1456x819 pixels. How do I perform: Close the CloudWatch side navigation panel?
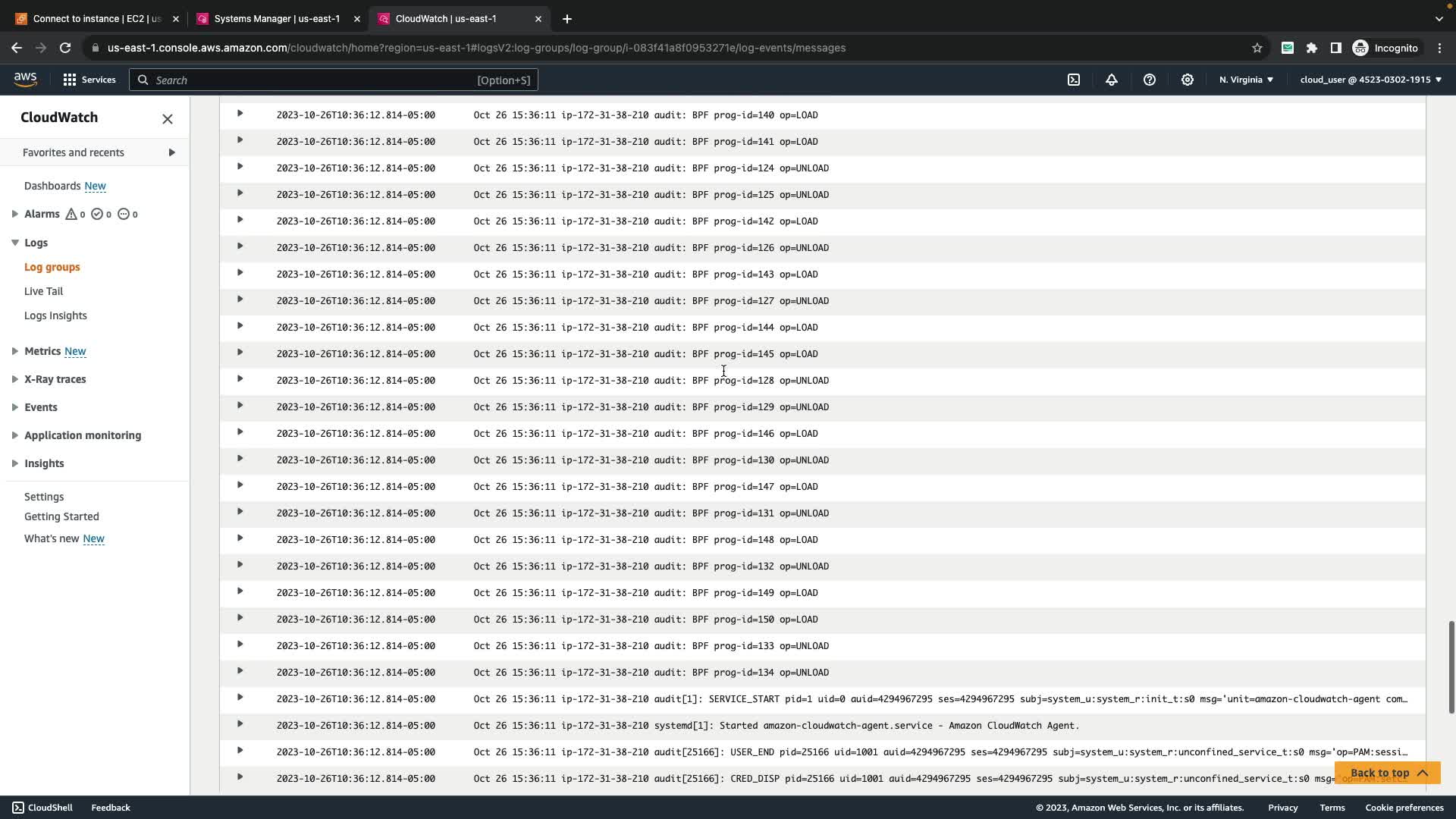(x=168, y=118)
